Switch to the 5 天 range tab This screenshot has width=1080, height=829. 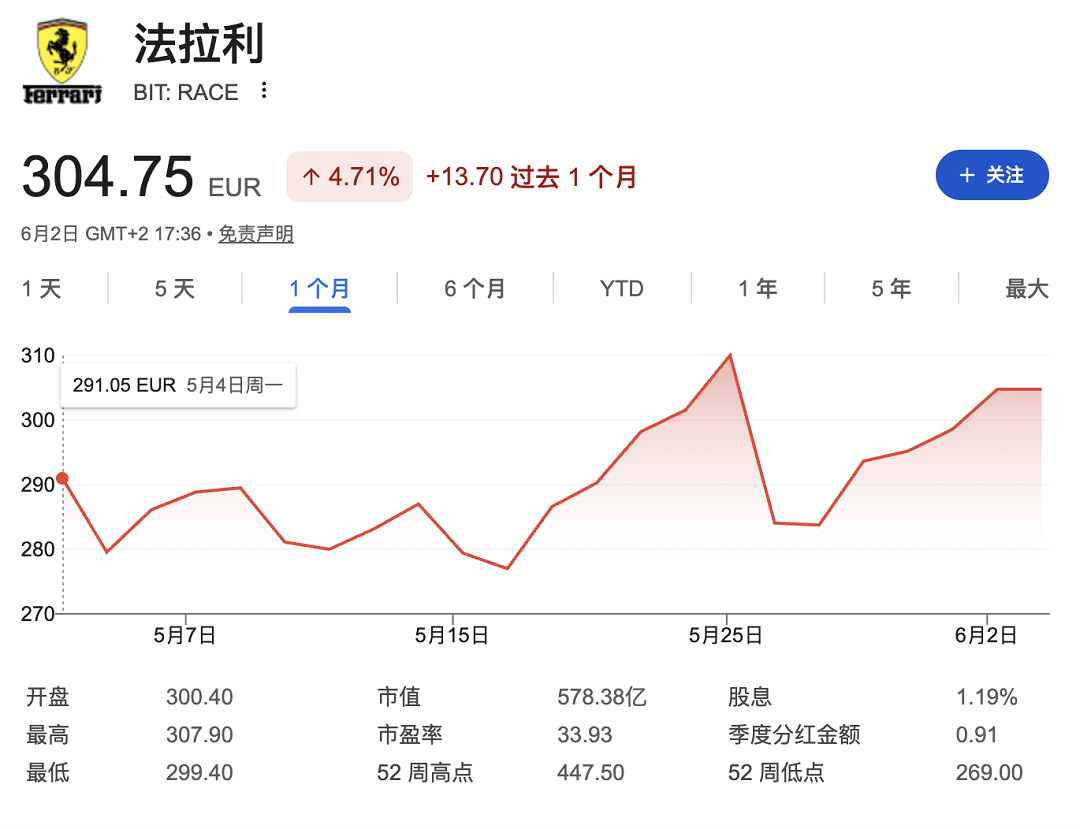[175, 288]
